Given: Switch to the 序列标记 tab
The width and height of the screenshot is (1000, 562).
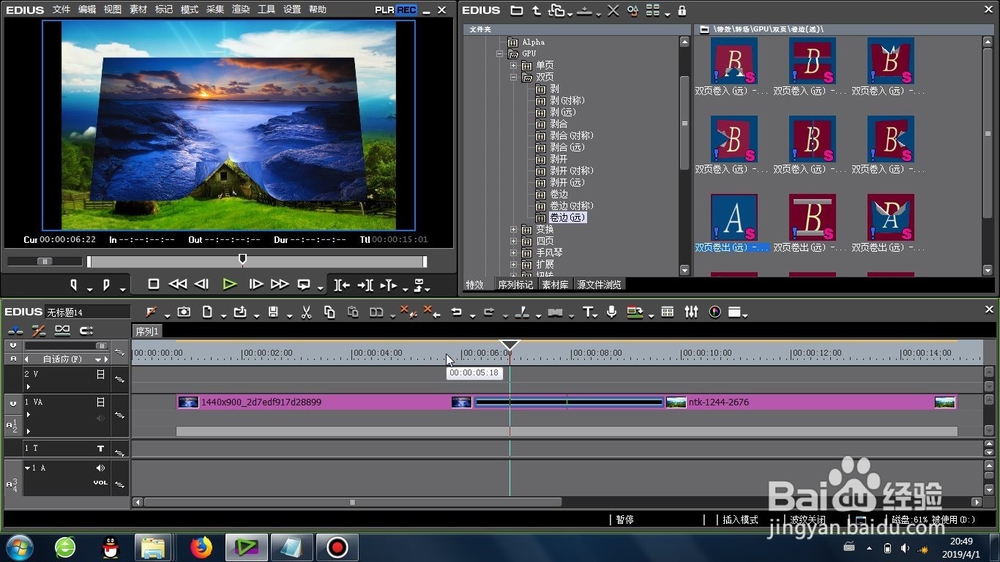Looking at the screenshot, I should (515, 285).
